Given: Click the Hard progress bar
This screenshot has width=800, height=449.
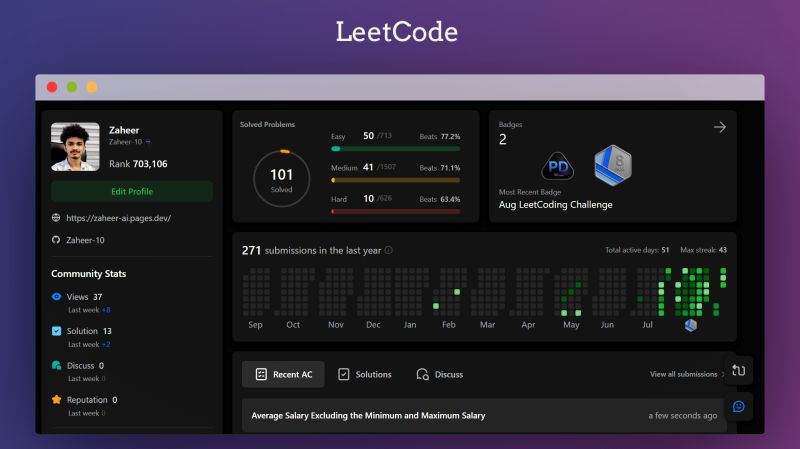Looking at the screenshot, I should coord(395,211).
